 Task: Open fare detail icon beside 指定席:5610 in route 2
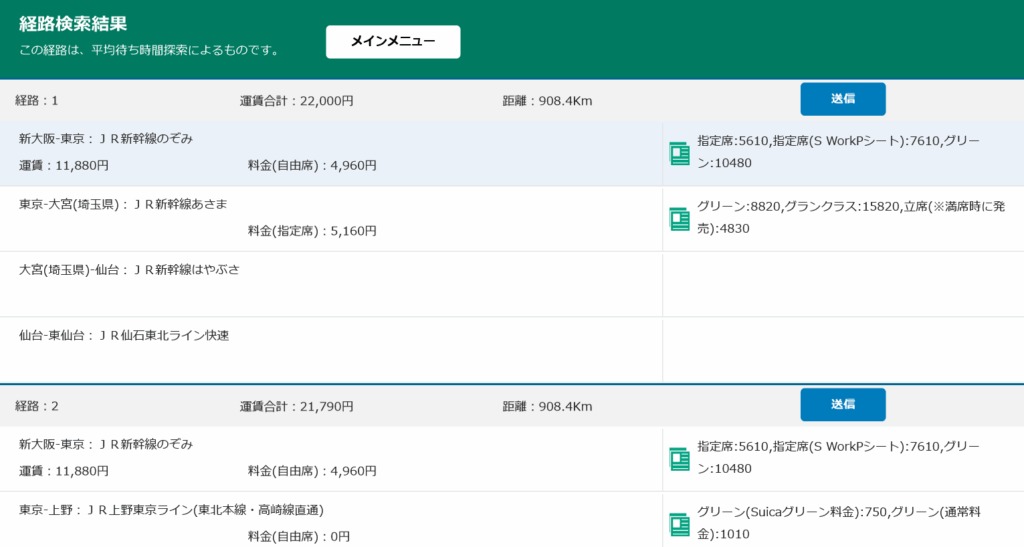tap(680, 459)
